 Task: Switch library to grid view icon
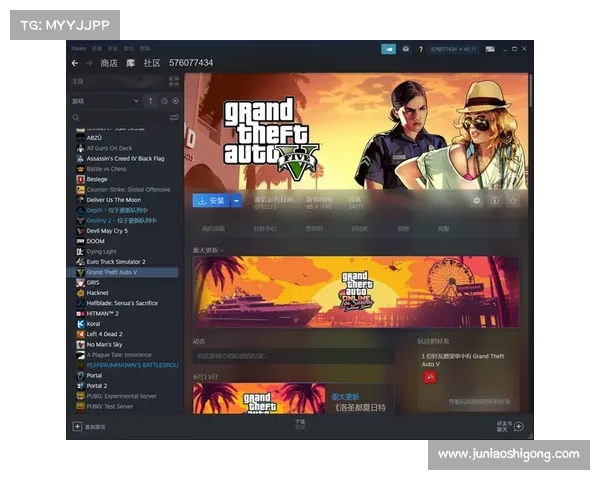(x=174, y=80)
